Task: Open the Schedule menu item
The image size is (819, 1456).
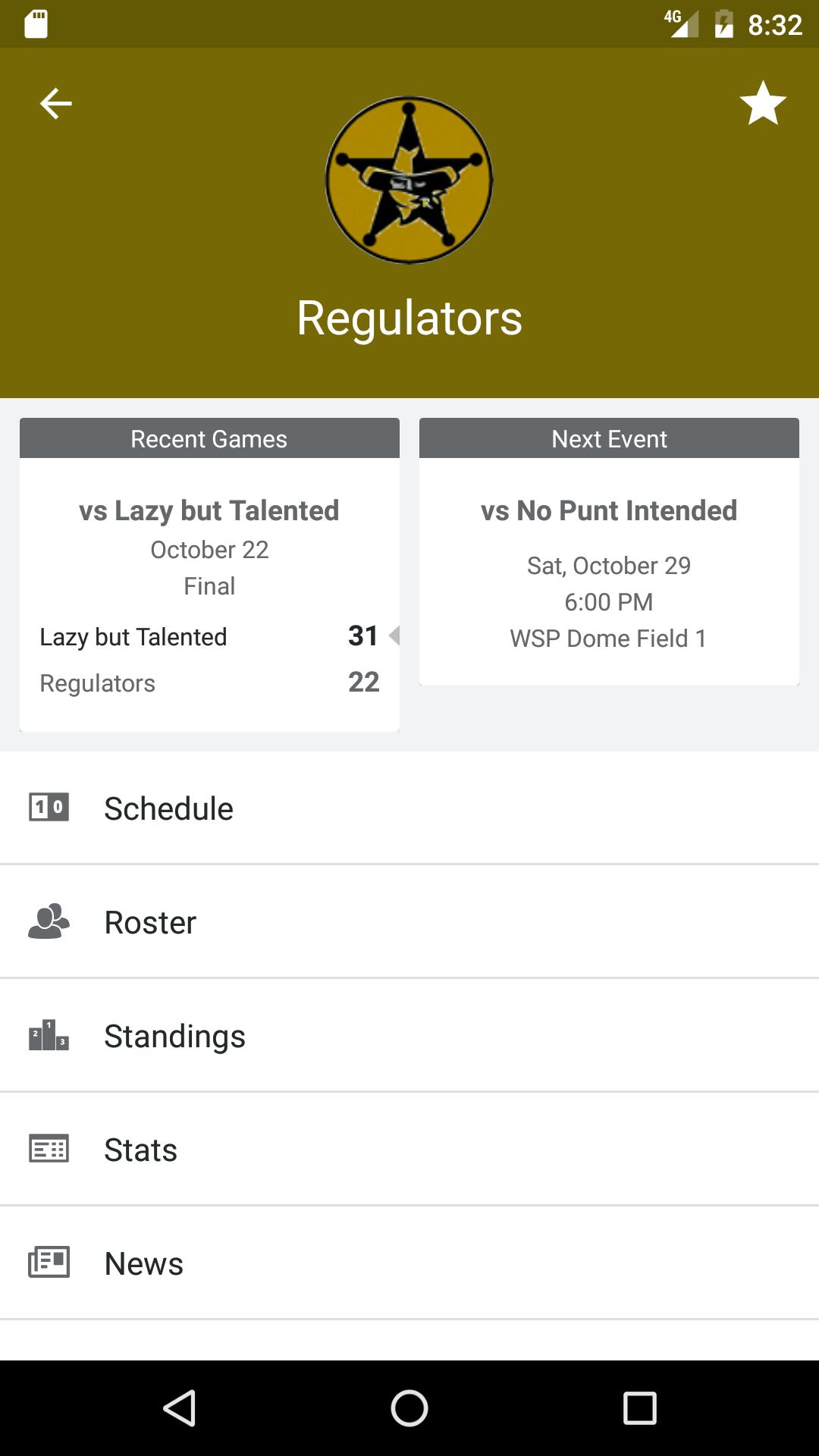Action: (168, 808)
